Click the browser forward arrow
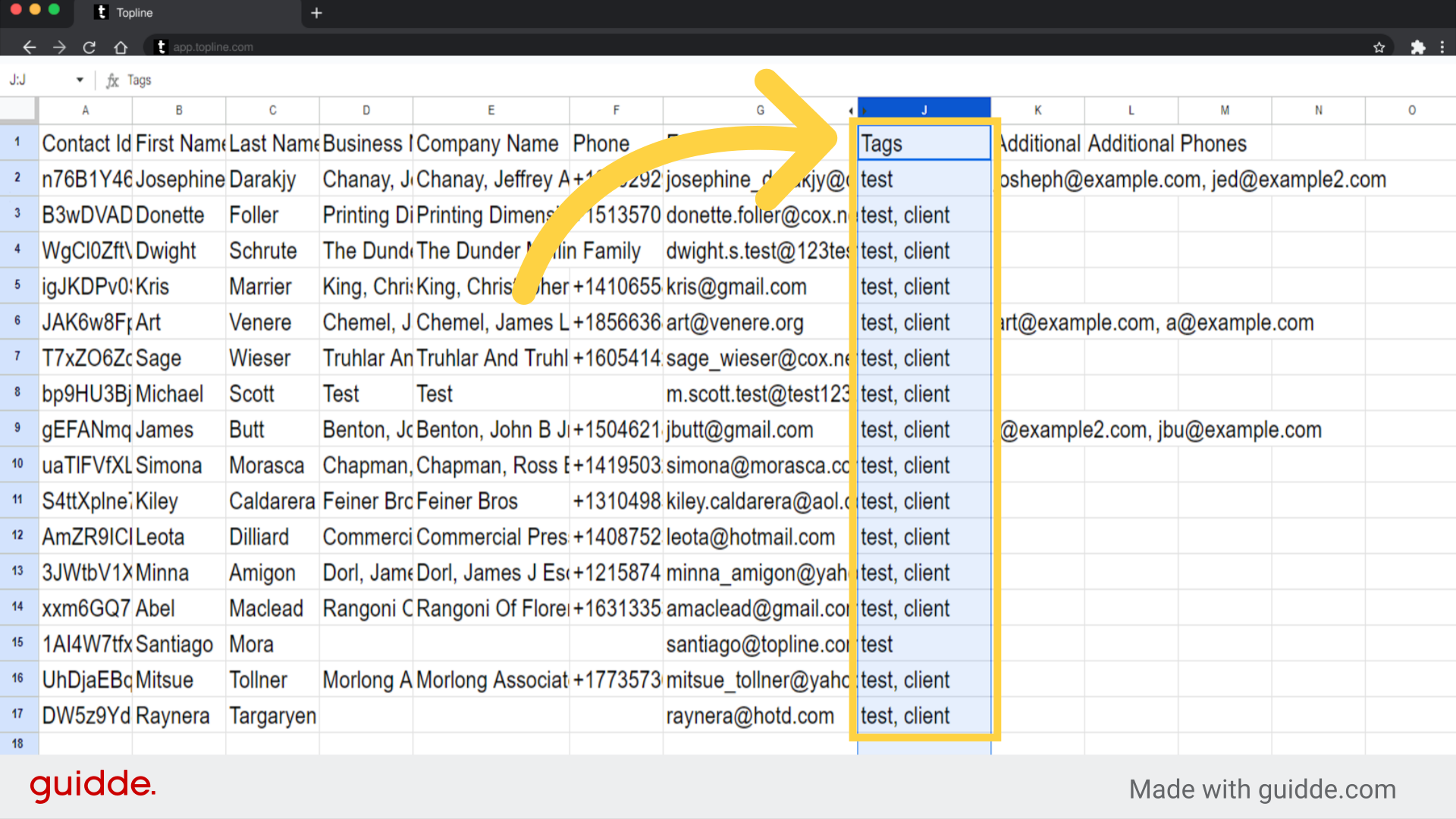 pos(59,47)
